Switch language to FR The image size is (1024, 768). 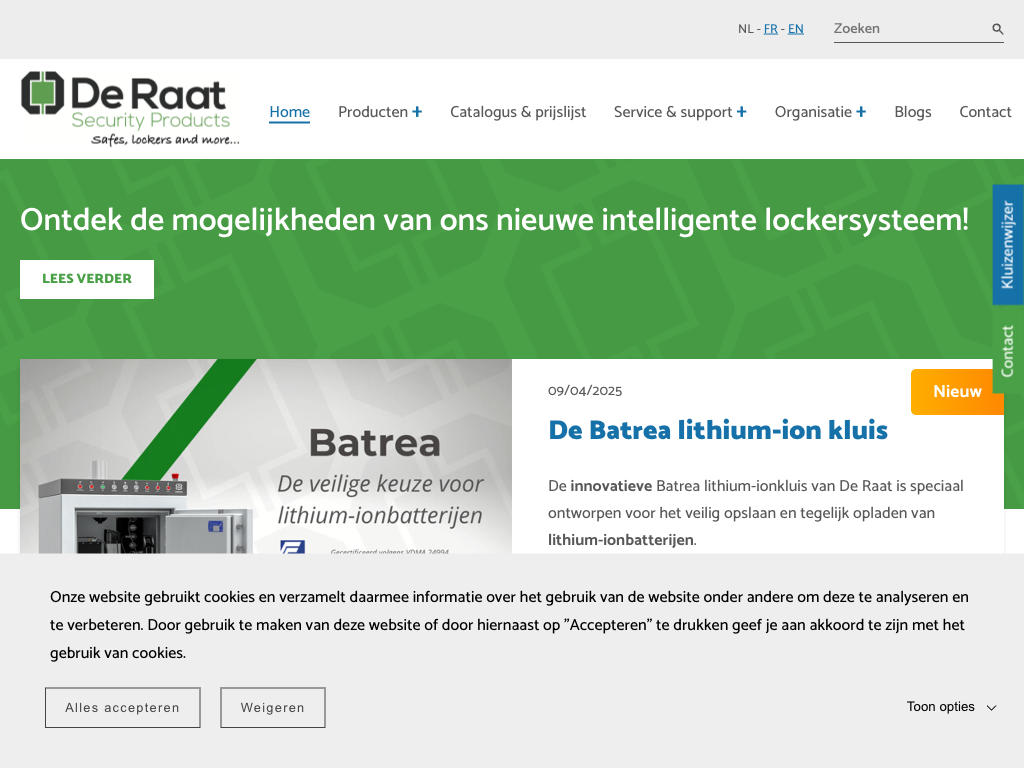point(771,29)
